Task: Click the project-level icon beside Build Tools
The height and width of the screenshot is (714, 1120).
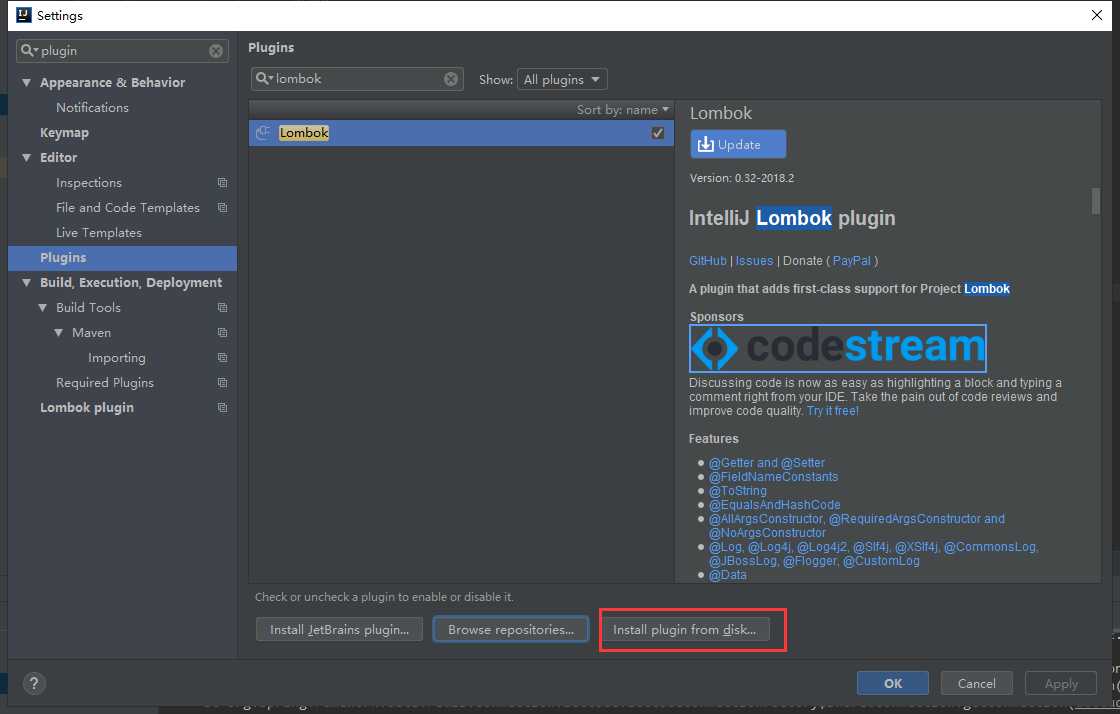Action: [222, 308]
